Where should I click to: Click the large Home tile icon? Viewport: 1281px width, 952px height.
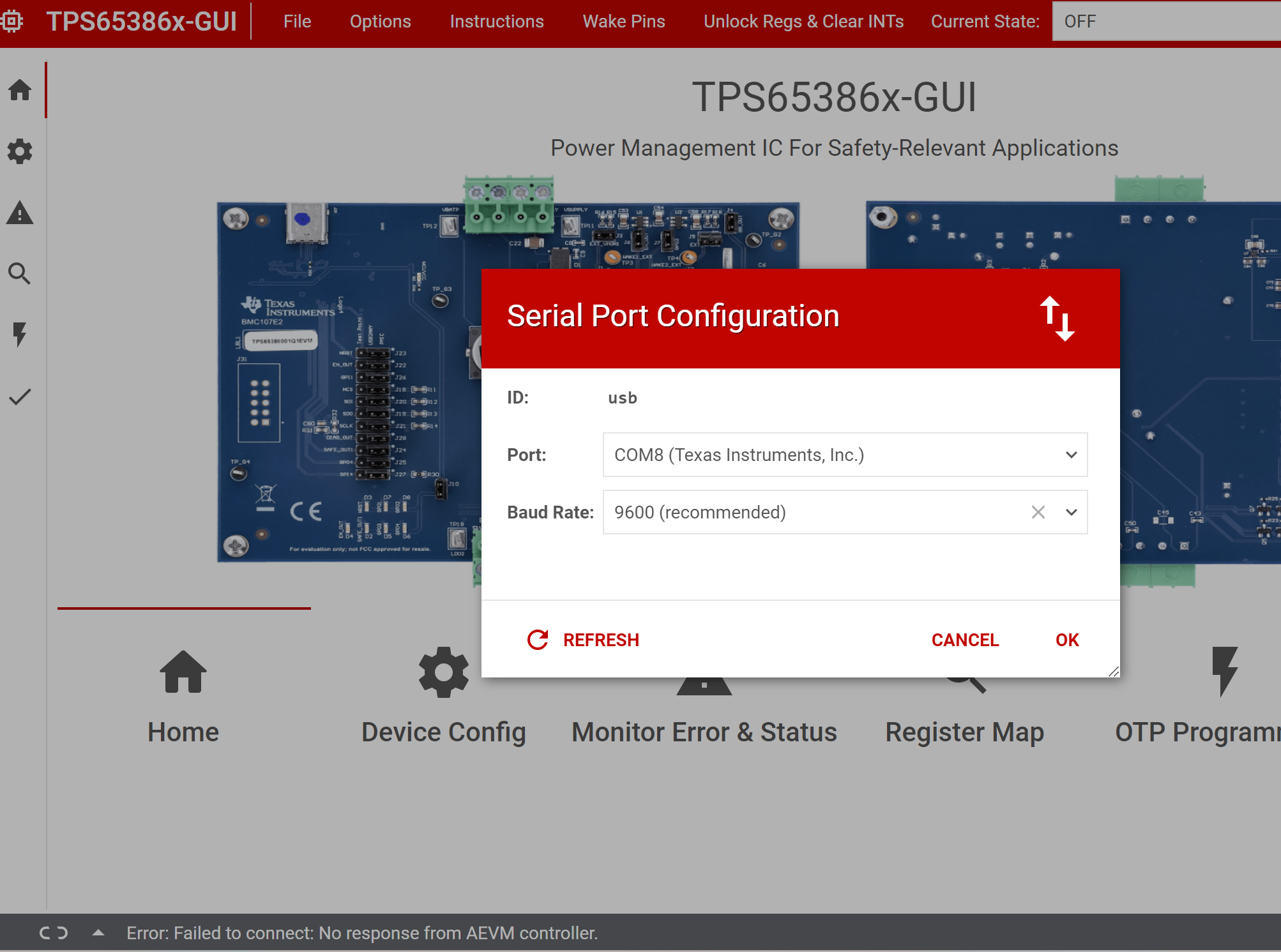(183, 671)
